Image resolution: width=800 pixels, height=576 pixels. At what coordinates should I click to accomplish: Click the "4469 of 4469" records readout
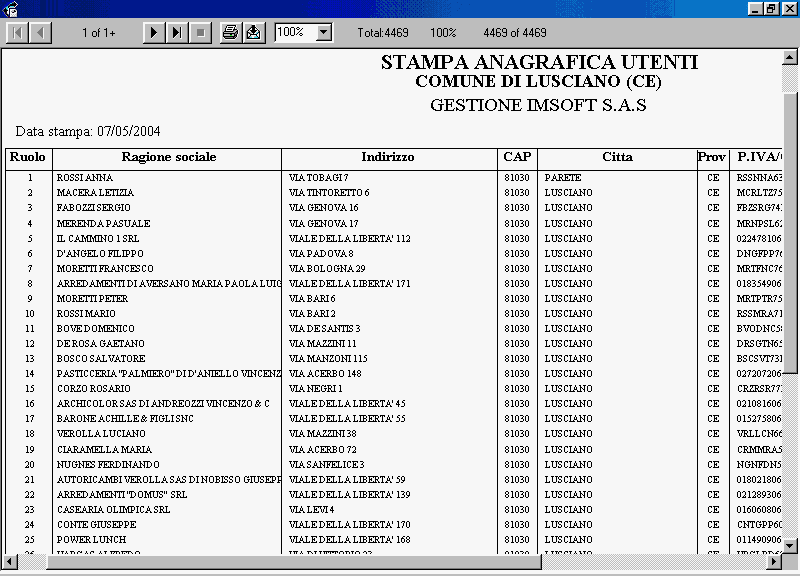tap(515, 33)
